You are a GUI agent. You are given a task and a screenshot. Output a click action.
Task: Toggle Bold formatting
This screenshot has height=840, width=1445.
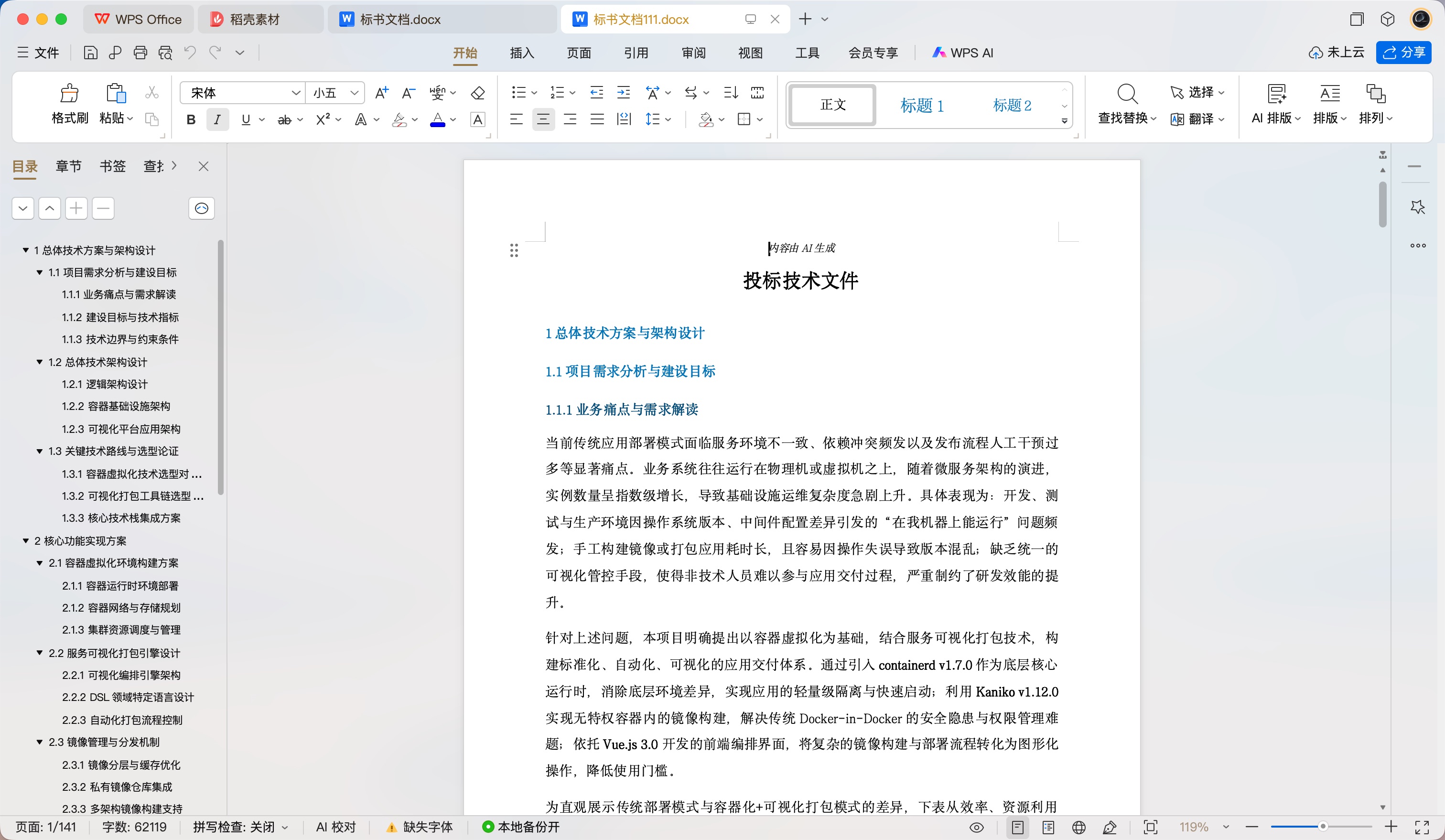(191, 119)
